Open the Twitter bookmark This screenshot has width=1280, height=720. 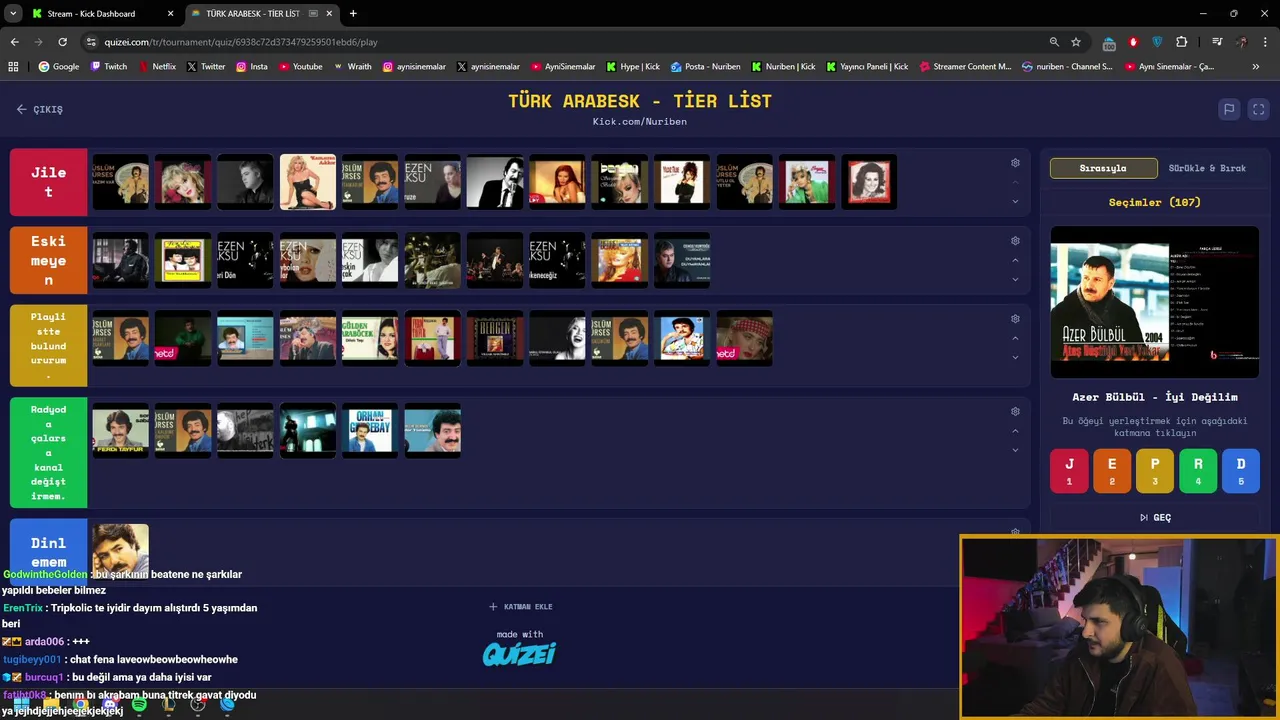point(206,67)
